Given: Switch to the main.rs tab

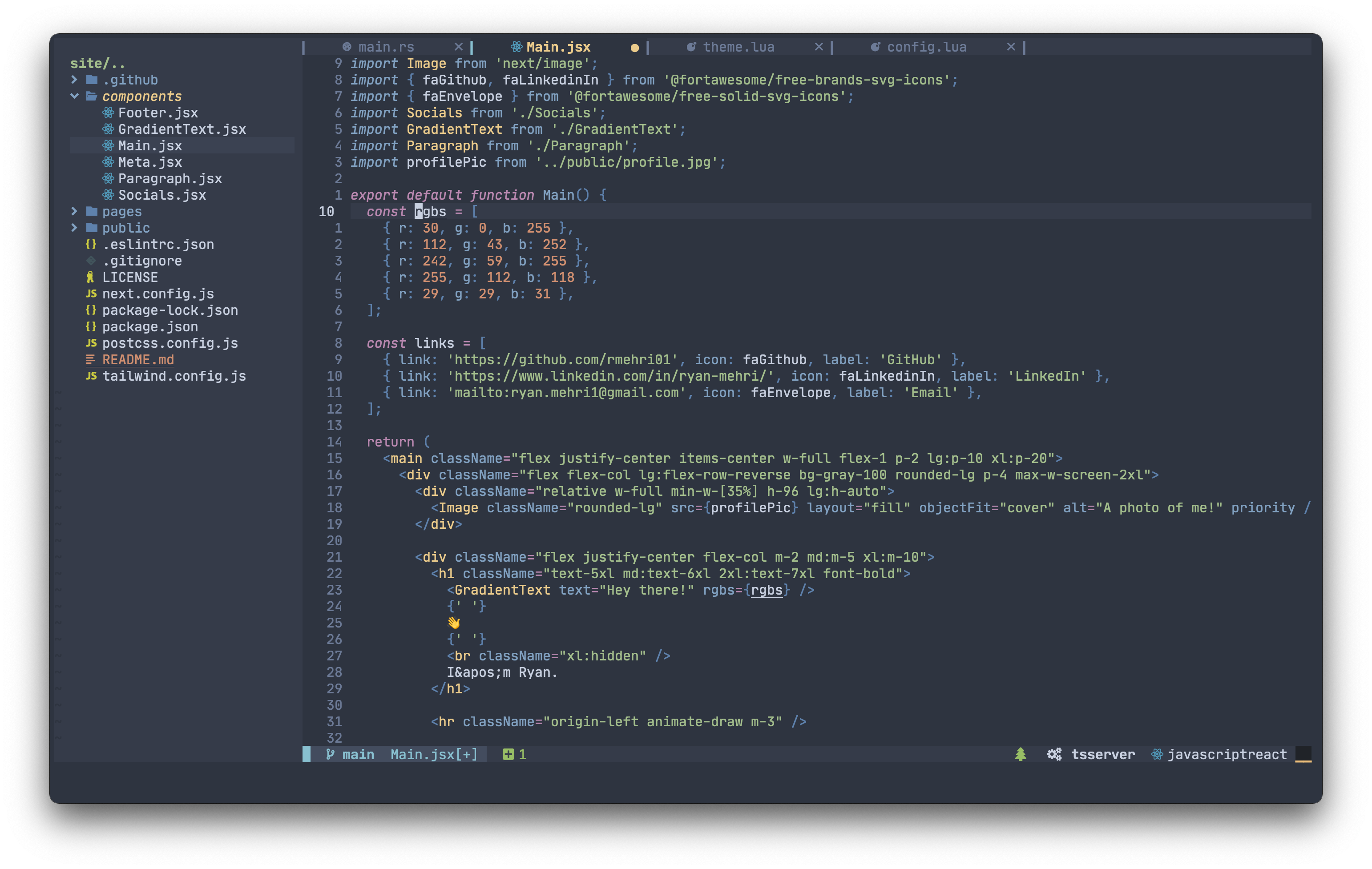Looking at the screenshot, I should [386, 47].
